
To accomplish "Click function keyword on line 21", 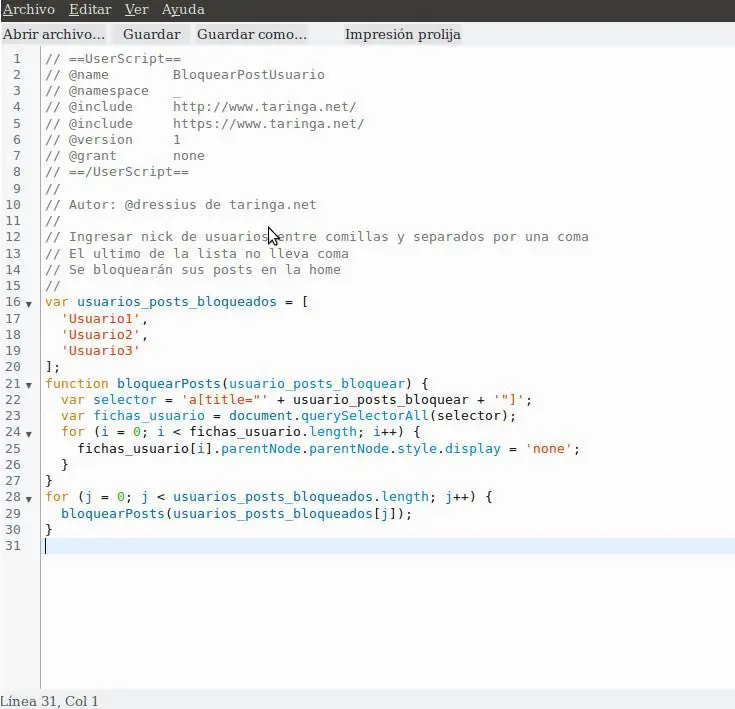I will (77, 384).
